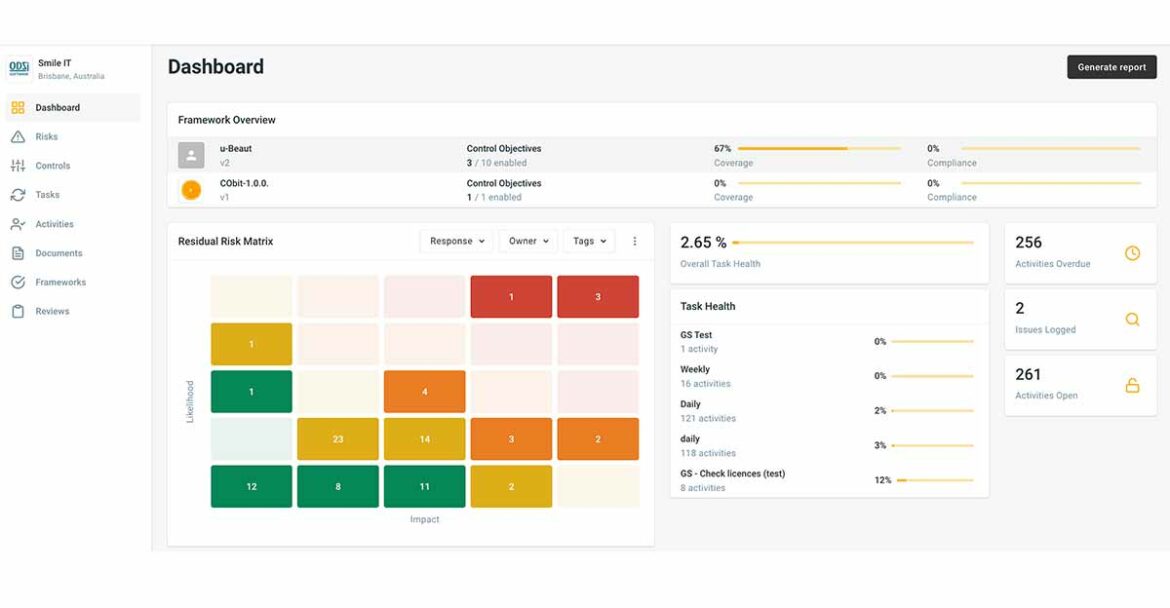Viewport: 1170px width, 608px height.
Task: Click the Overall Task Health progress bar
Action: point(853,242)
